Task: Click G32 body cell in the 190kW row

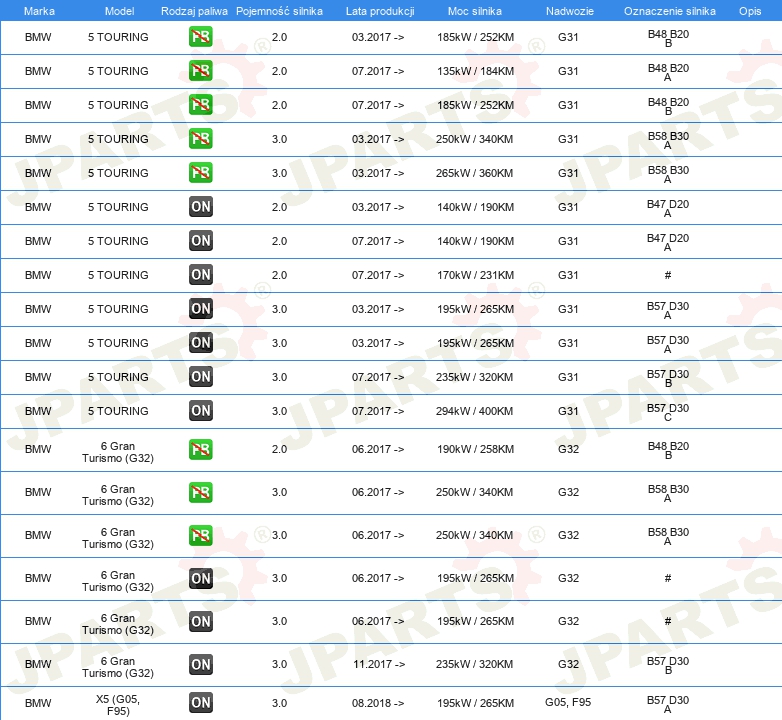Action: point(568,449)
